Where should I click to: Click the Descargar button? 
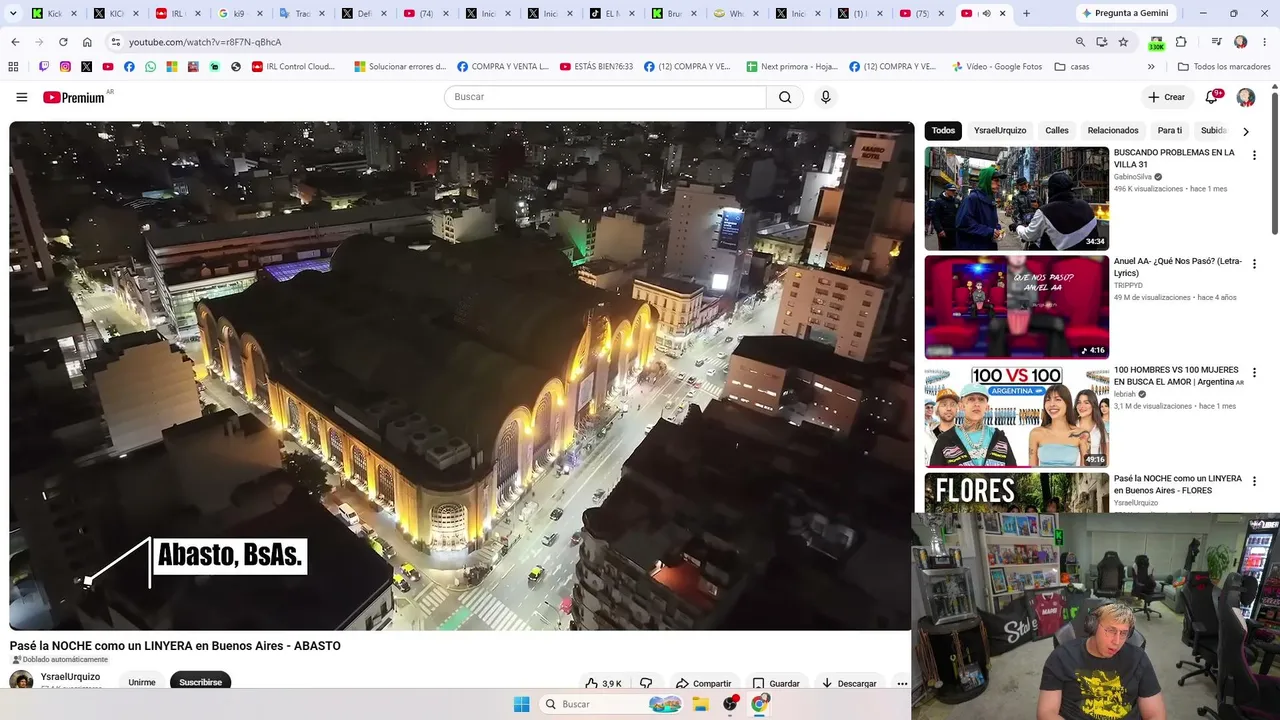[849, 684]
